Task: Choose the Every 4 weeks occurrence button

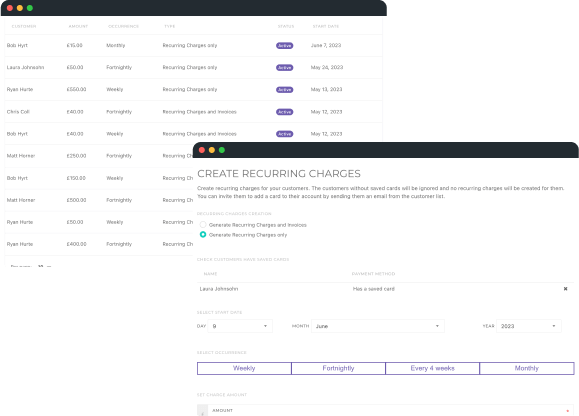Action: [432, 368]
